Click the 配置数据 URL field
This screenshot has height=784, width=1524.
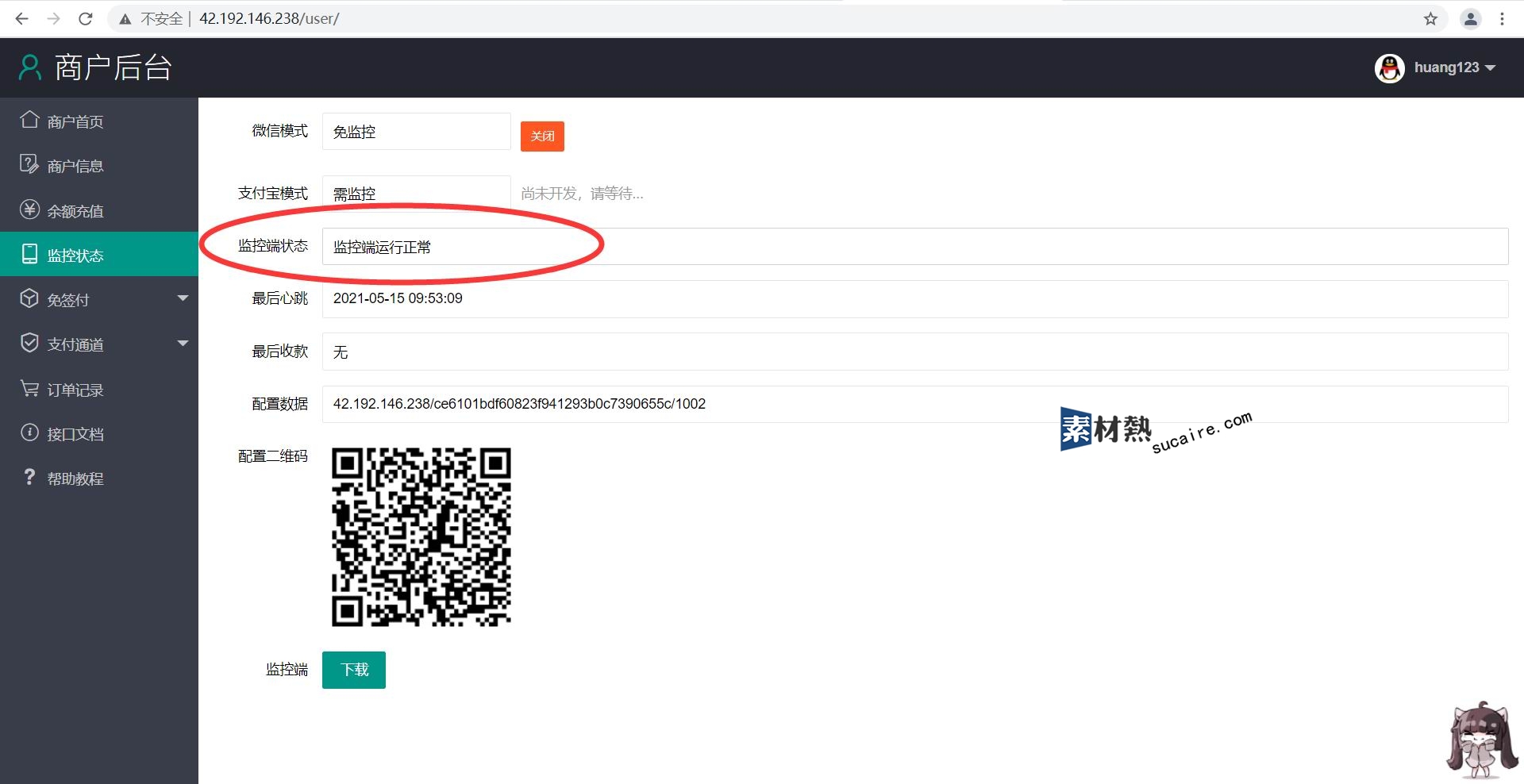click(x=915, y=404)
